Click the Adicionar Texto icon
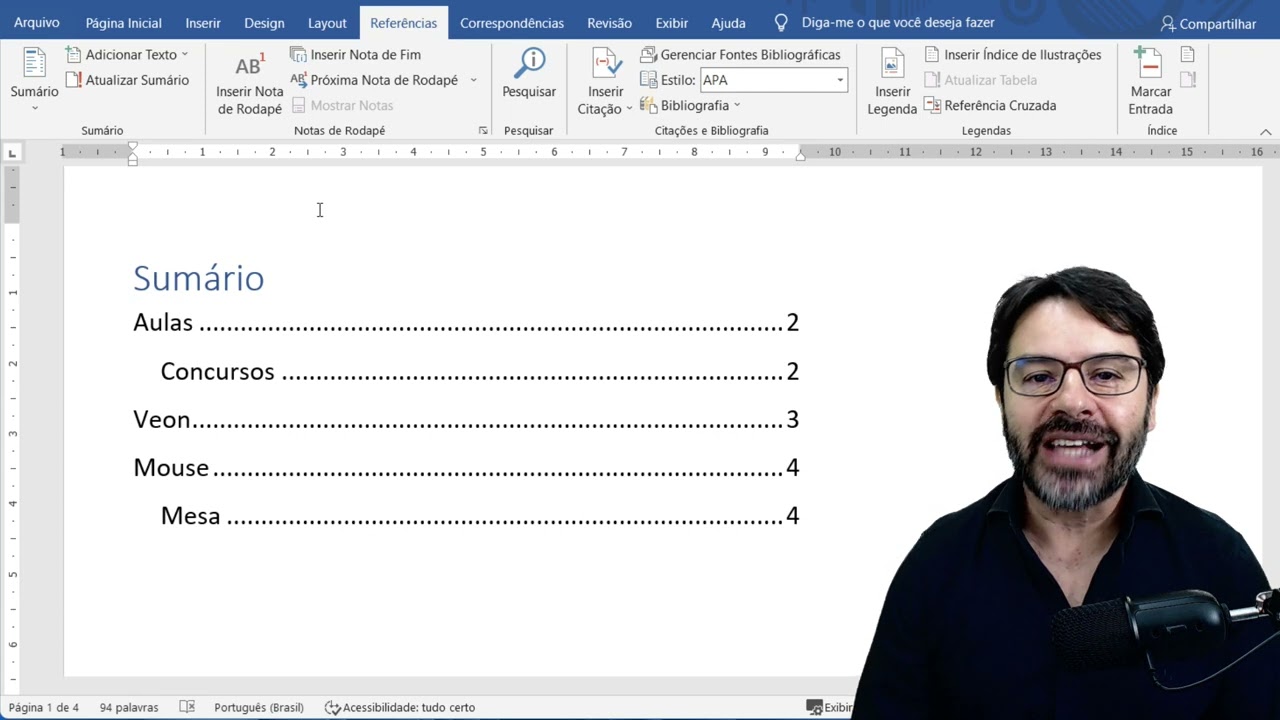 74,55
